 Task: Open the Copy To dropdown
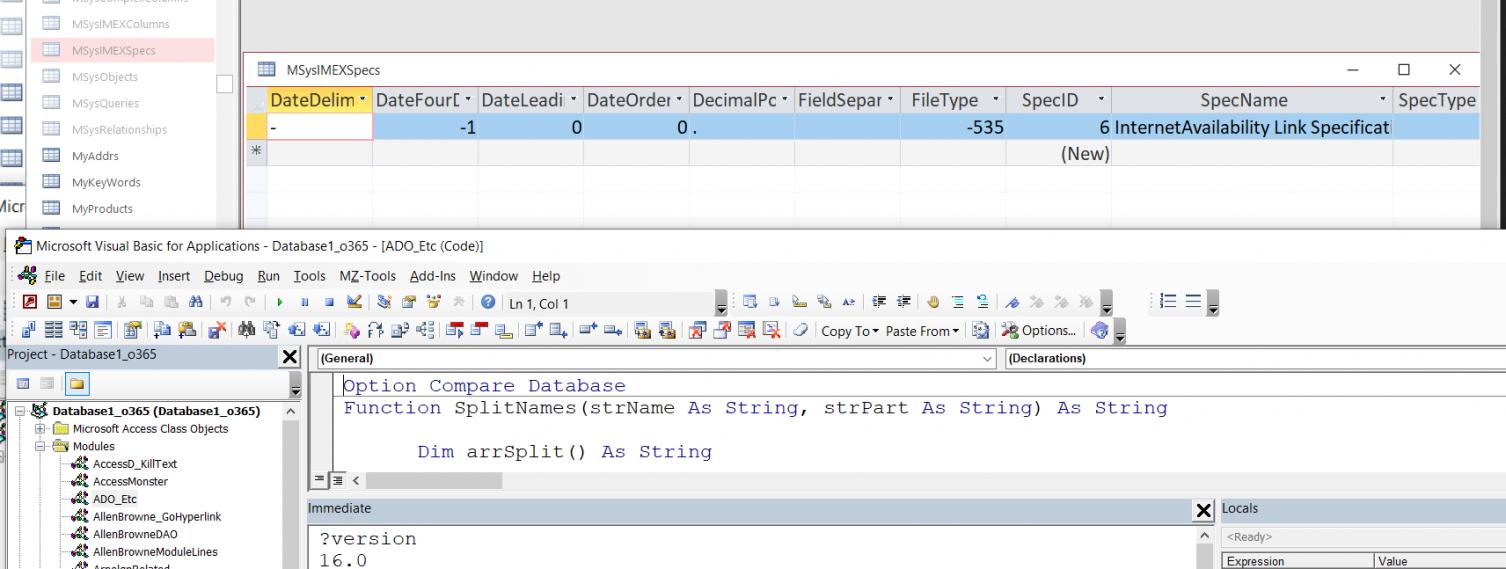pyautogui.click(x=850, y=331)
